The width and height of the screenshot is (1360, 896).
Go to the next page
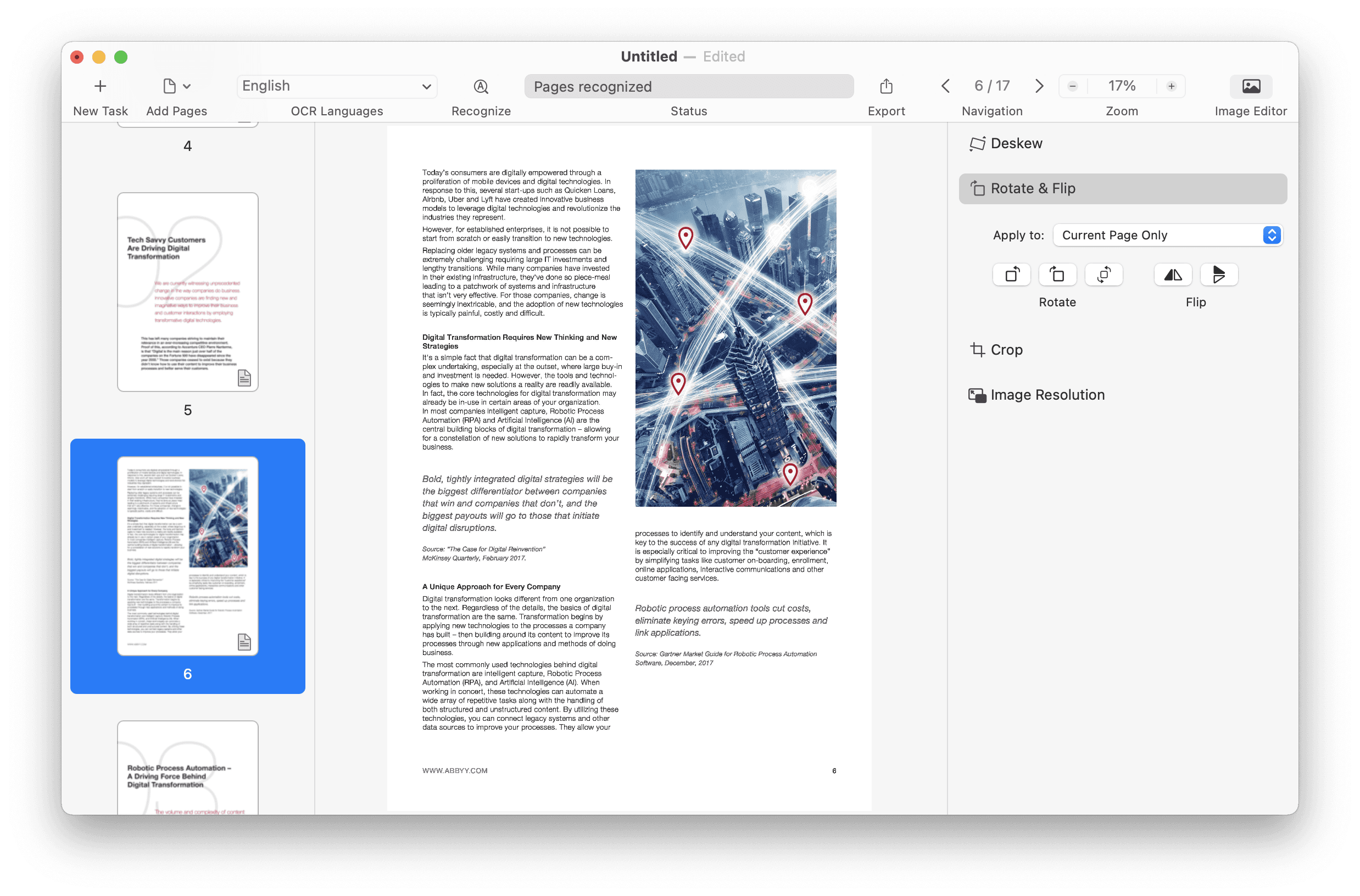1039,86
